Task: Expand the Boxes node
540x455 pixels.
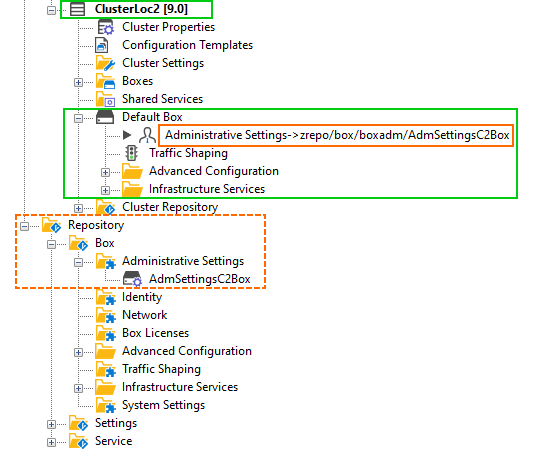Action: pyautogui.click(x=79, y=82)
